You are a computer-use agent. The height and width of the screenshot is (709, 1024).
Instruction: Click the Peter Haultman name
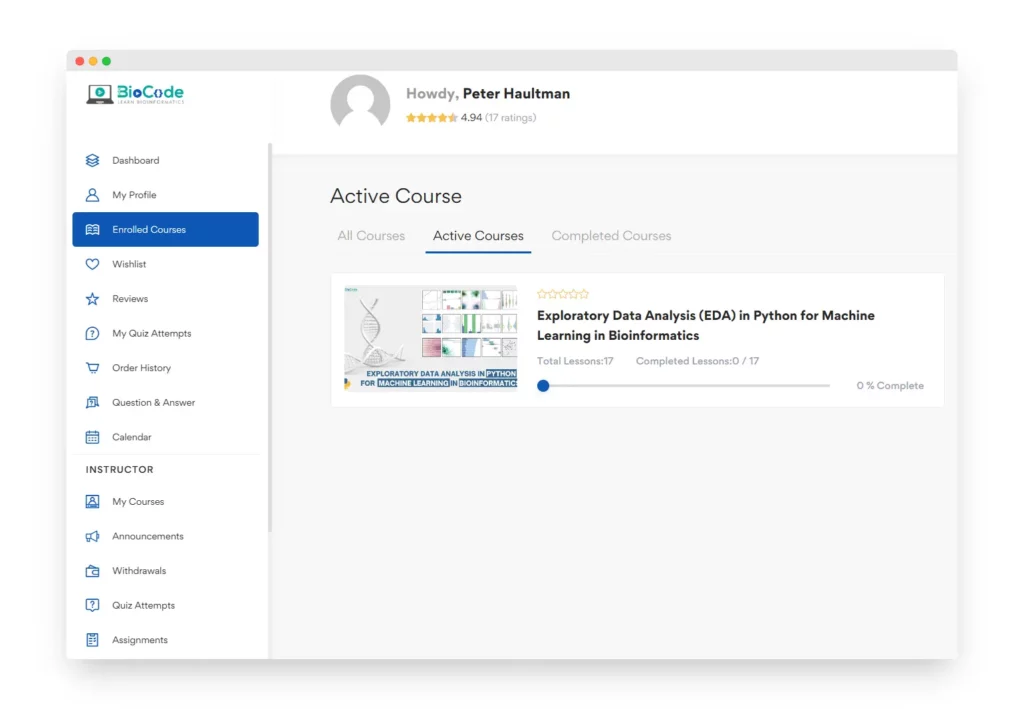[x=516, y=93]
